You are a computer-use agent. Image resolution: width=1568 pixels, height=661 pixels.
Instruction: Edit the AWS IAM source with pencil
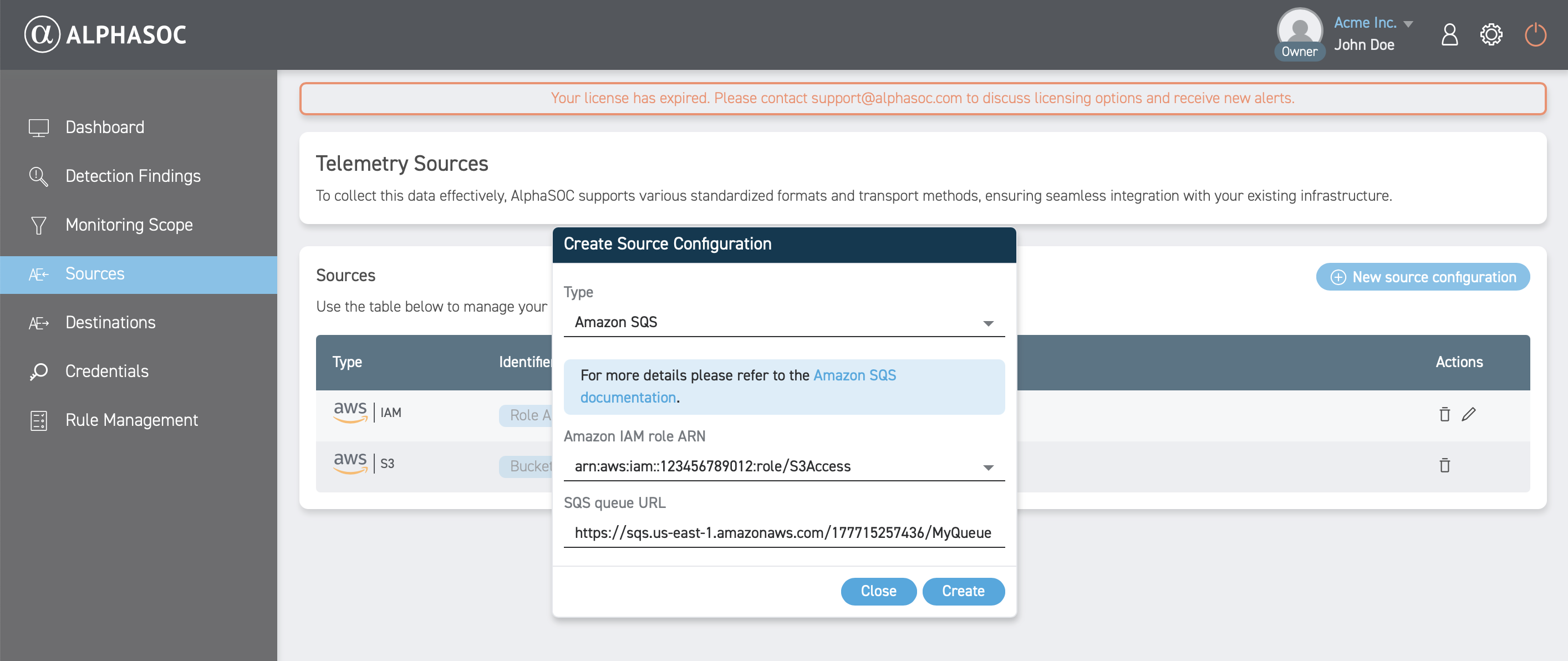point(1468,414)
